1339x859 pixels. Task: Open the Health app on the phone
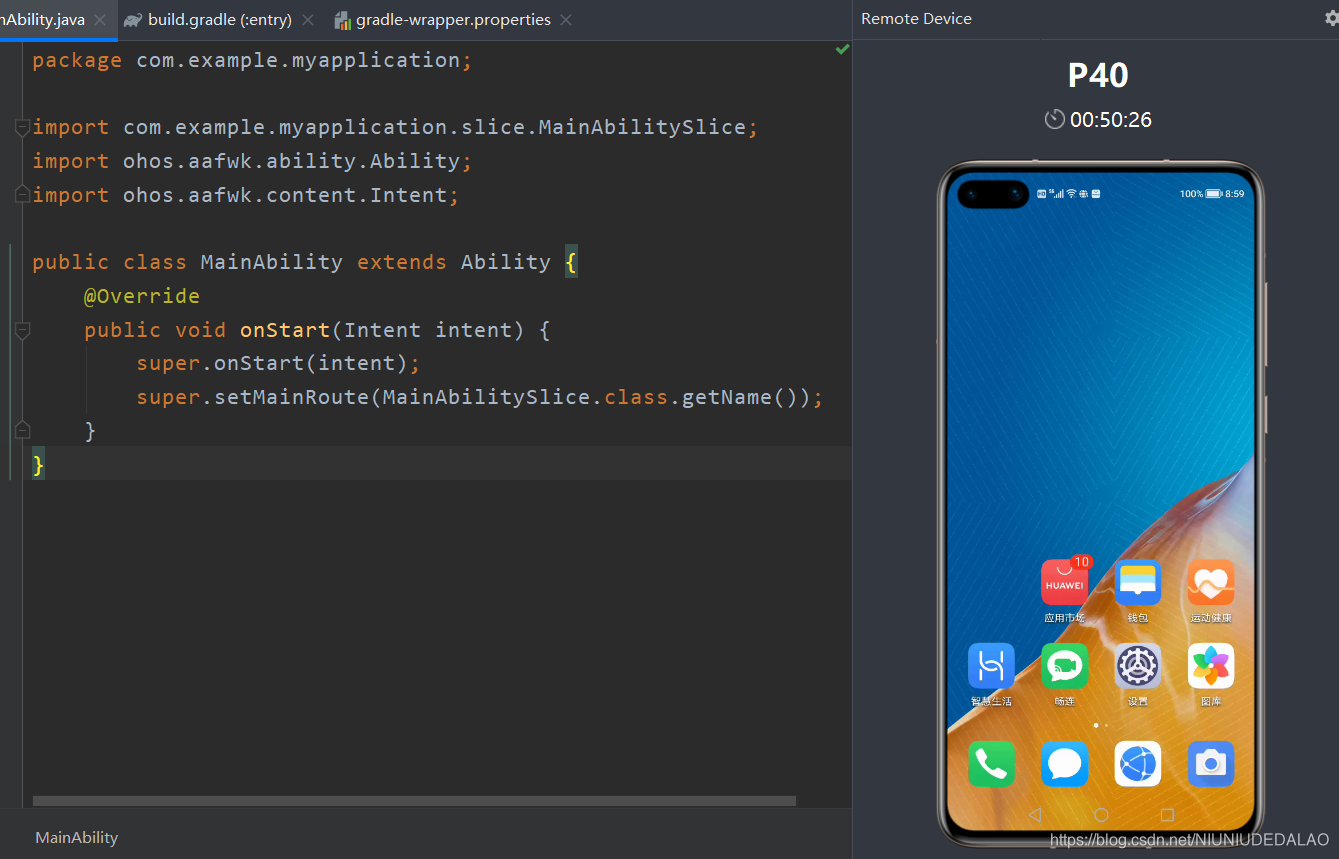pos(1211,583)
